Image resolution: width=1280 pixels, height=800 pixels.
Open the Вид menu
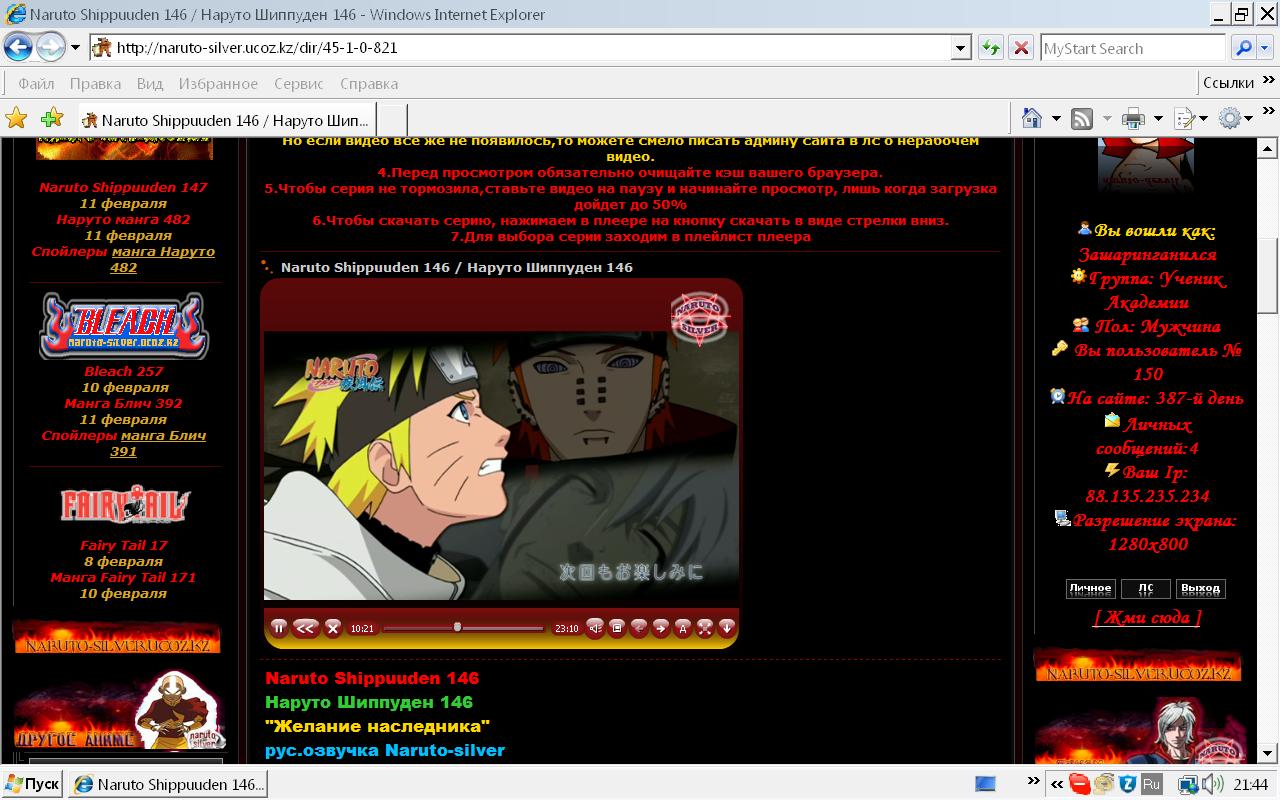pos(150,84)
